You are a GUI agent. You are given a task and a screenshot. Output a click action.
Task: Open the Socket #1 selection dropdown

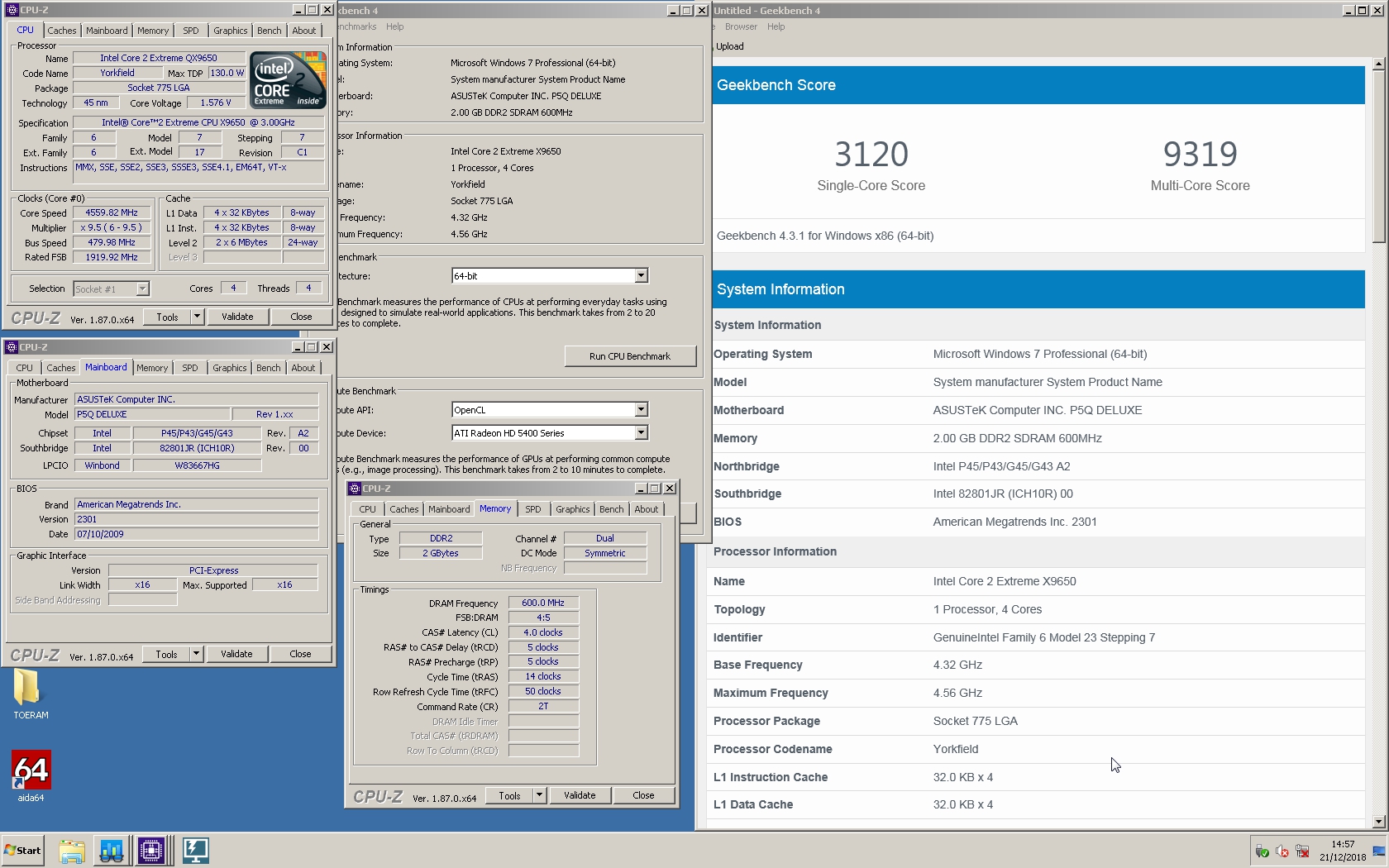[111, 289]
